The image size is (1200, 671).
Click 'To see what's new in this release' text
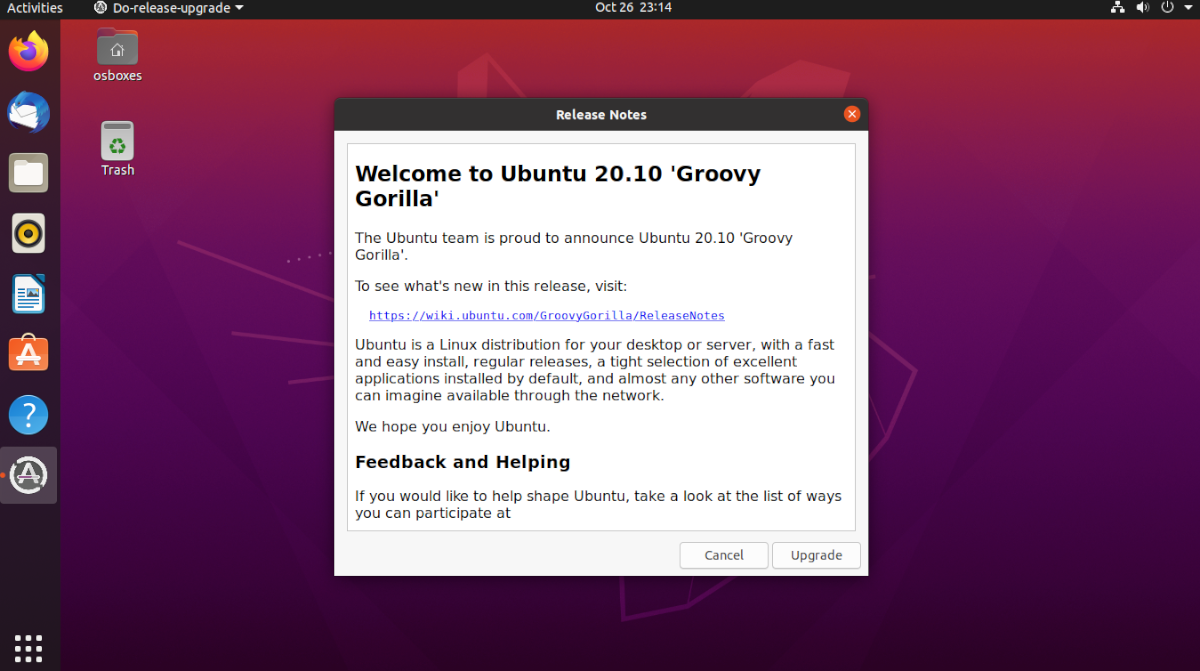[491, 286]
